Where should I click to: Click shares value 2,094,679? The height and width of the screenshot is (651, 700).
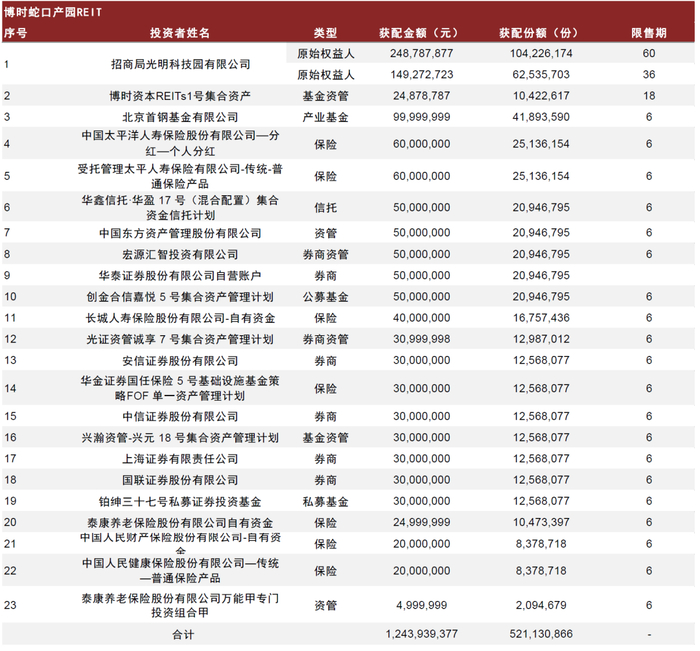541,605
